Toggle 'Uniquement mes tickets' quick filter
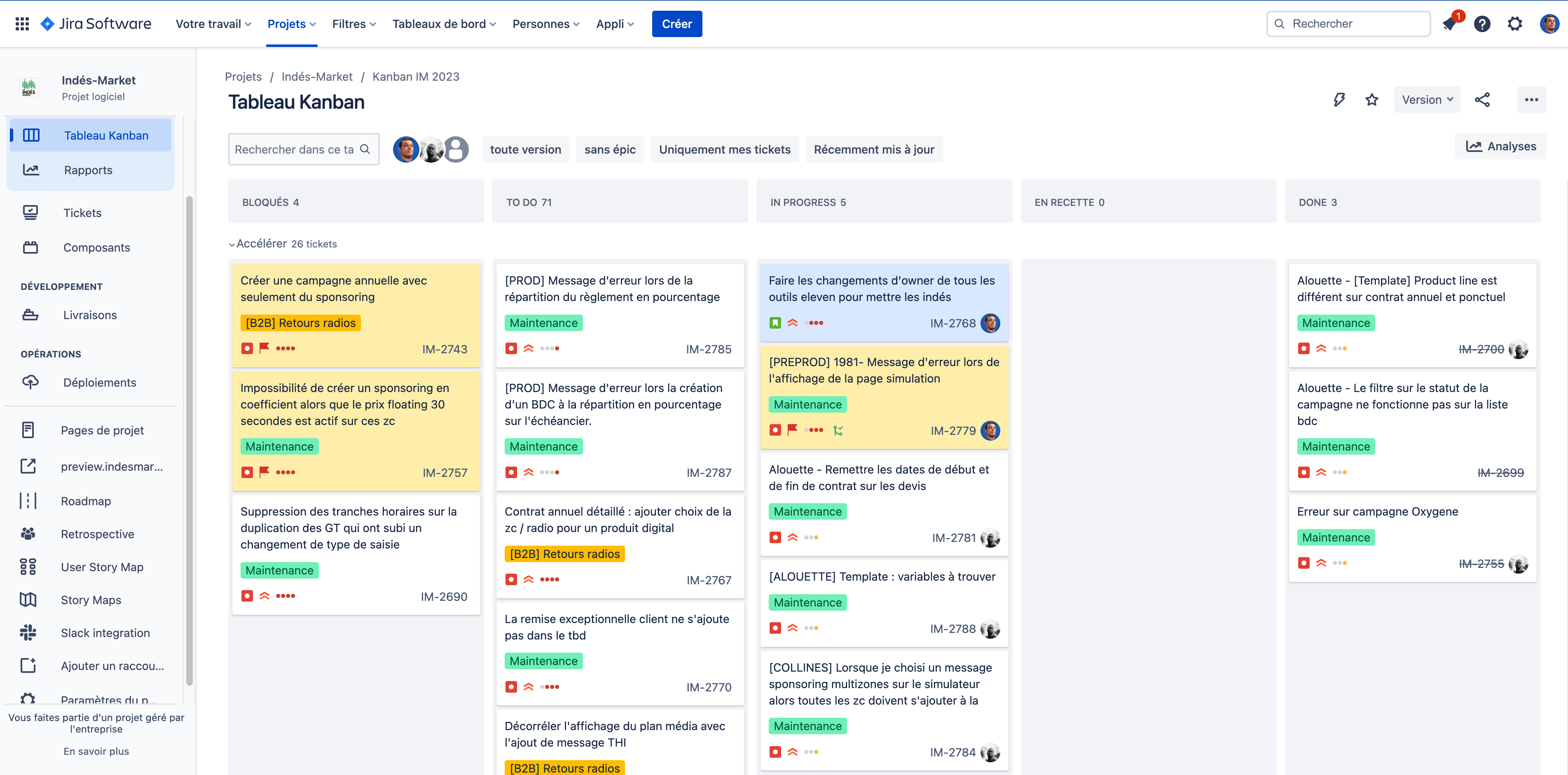The image size is (1568, 775). [x=724, y=149]
